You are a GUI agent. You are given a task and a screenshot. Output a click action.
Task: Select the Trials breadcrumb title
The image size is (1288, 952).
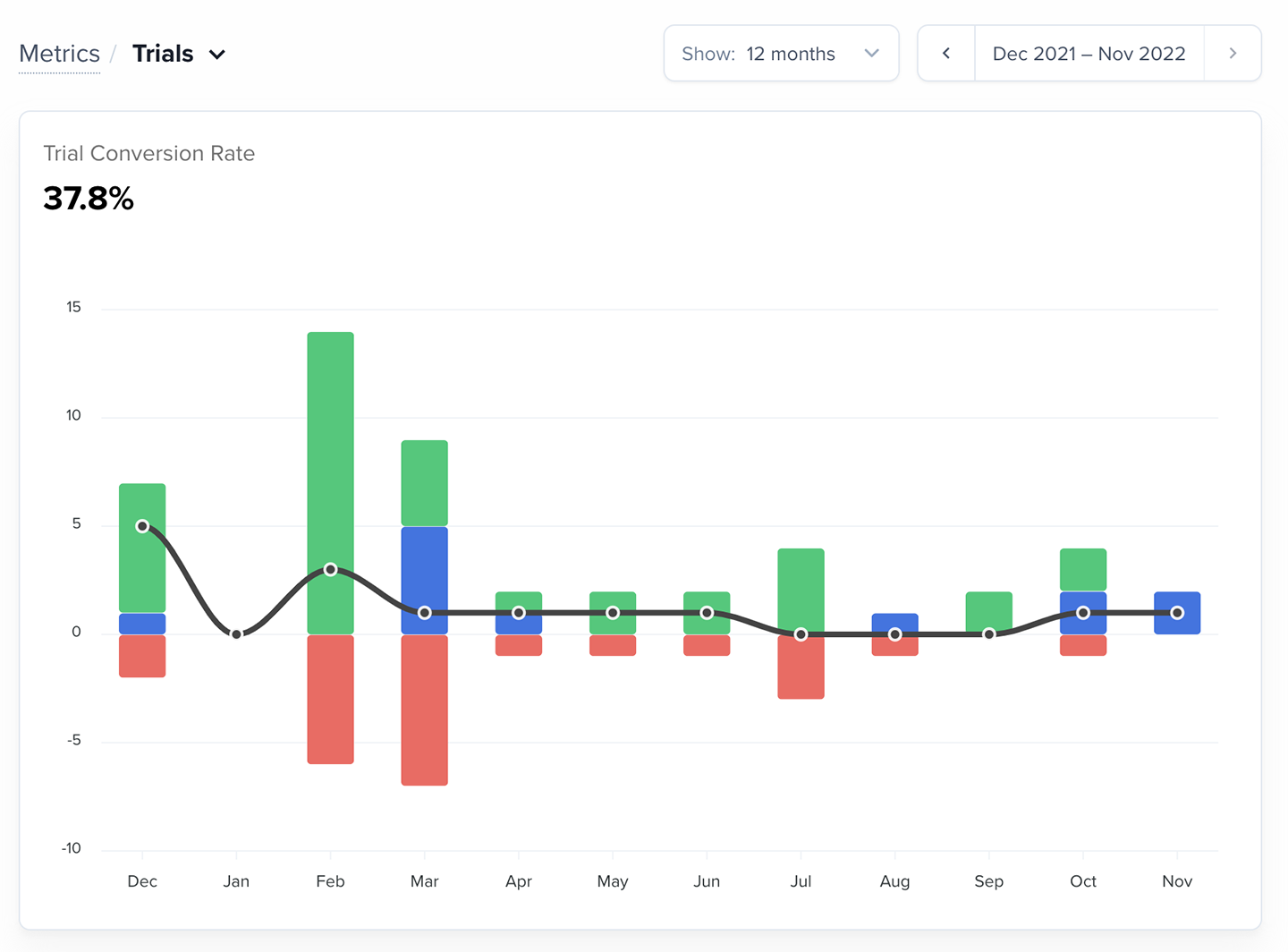(x=163, y=54)
